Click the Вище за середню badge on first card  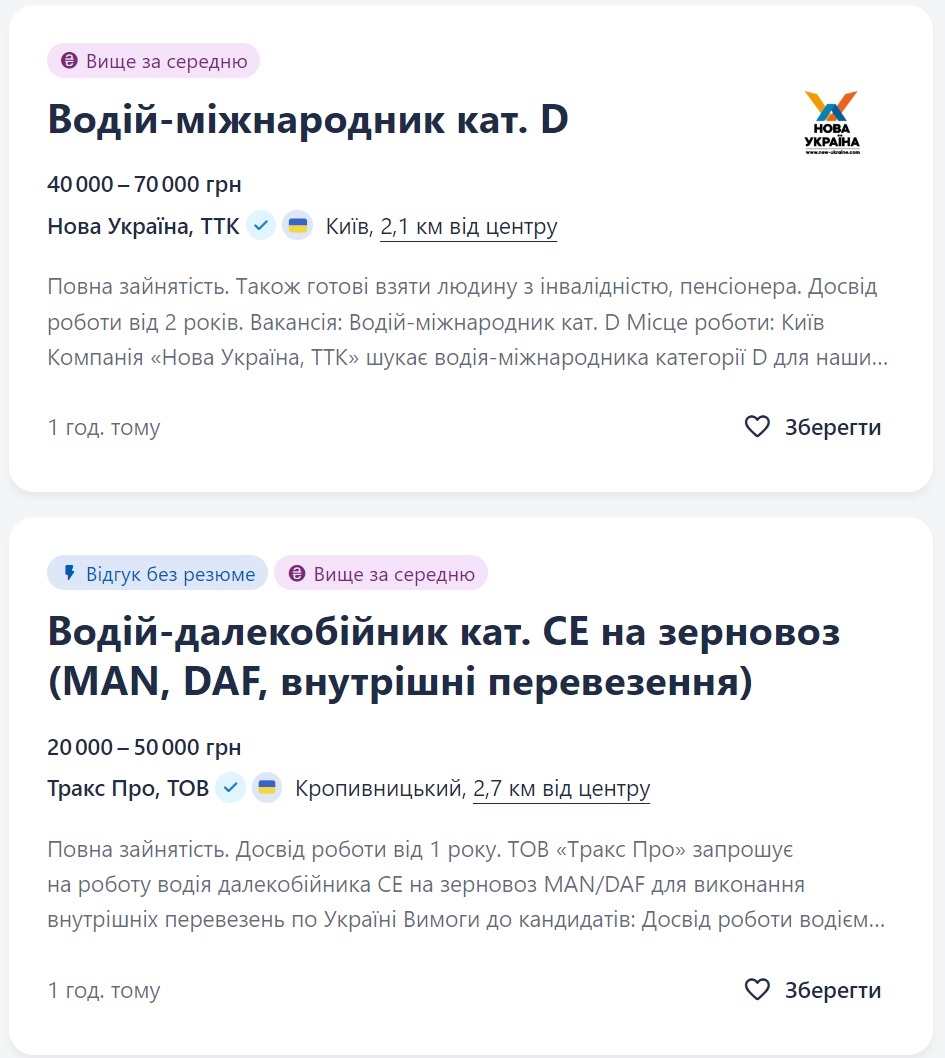pyautogui.click(x=154, y=61)
